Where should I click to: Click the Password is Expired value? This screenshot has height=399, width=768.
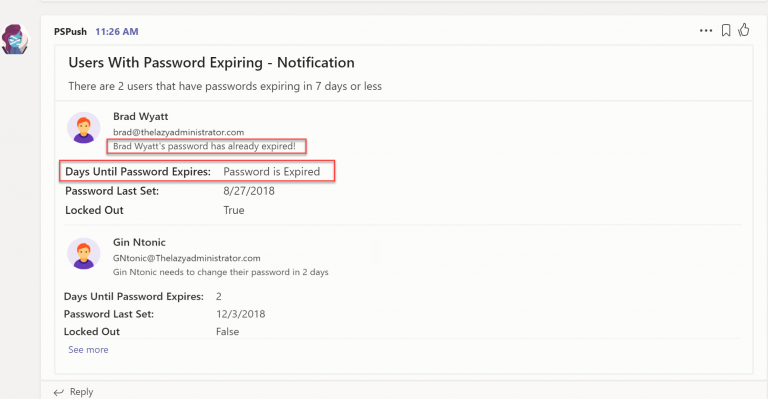point(271,172)
